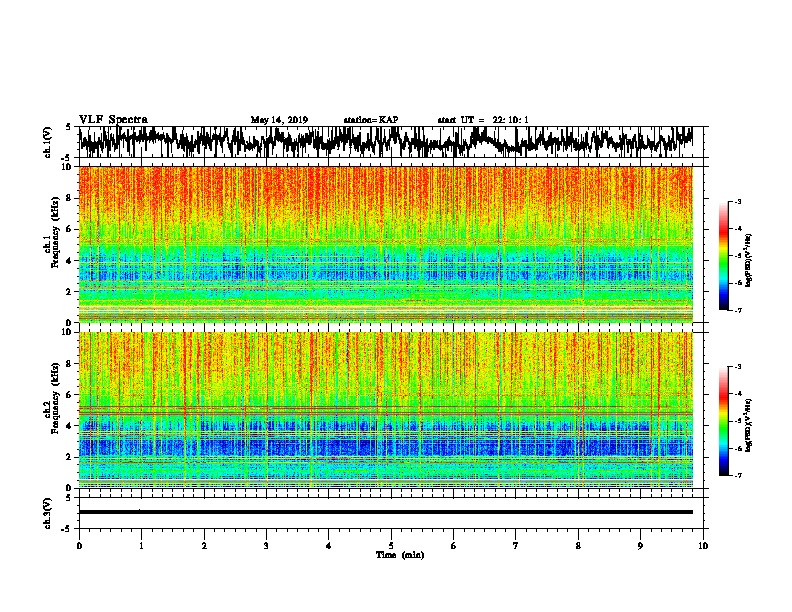This screenshot has width=792, height=612.
Task: Click the "10" tick on the time axis
Action: [x=703, y=546]
